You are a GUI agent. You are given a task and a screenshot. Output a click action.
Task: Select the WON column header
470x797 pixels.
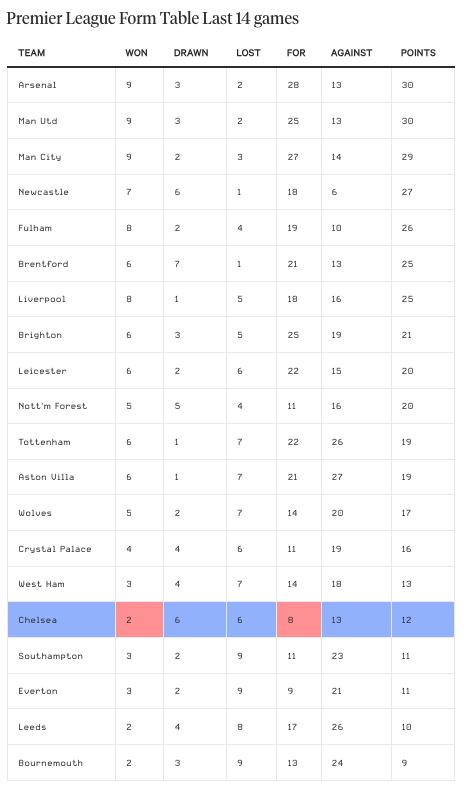pos(136,53)
